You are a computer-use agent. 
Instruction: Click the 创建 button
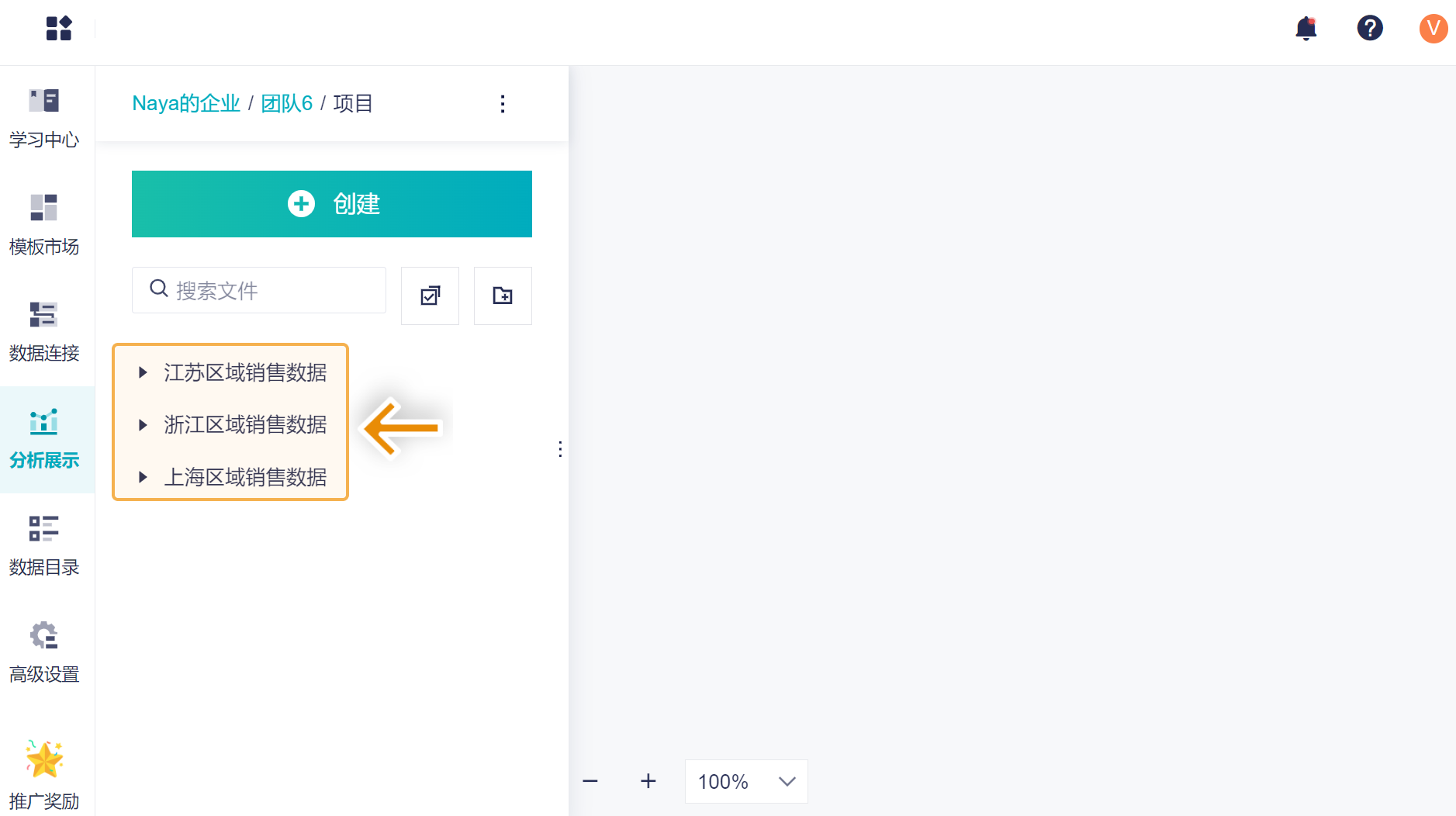[332, 204]
